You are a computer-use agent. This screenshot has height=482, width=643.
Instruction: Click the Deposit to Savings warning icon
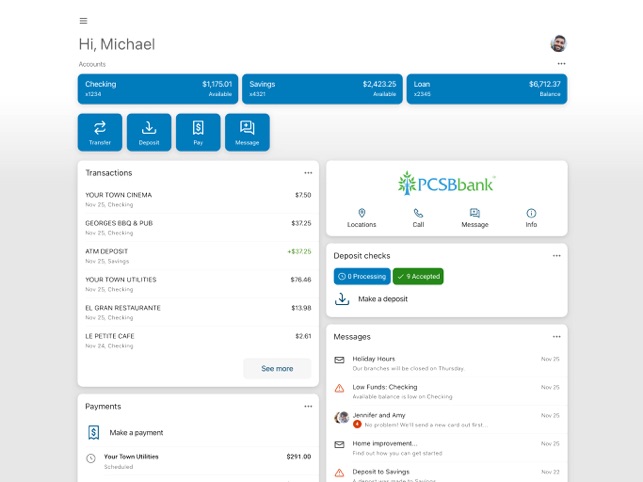pos(339,473)
